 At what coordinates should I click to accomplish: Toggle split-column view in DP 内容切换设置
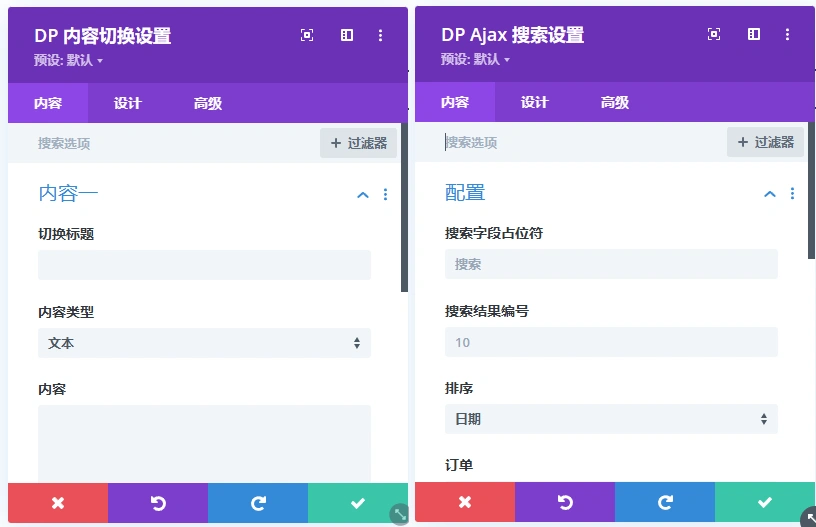coord(347,35)
